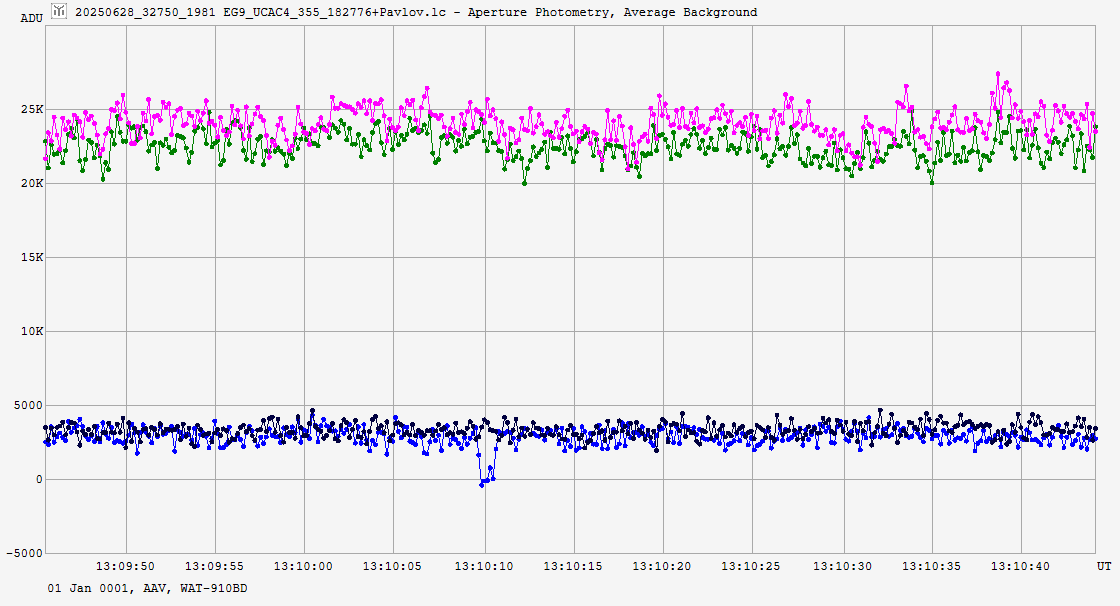Screen dimensions: 1120x606
Task: Click the 10K label on the vertical axis
Action: [30, 331]
